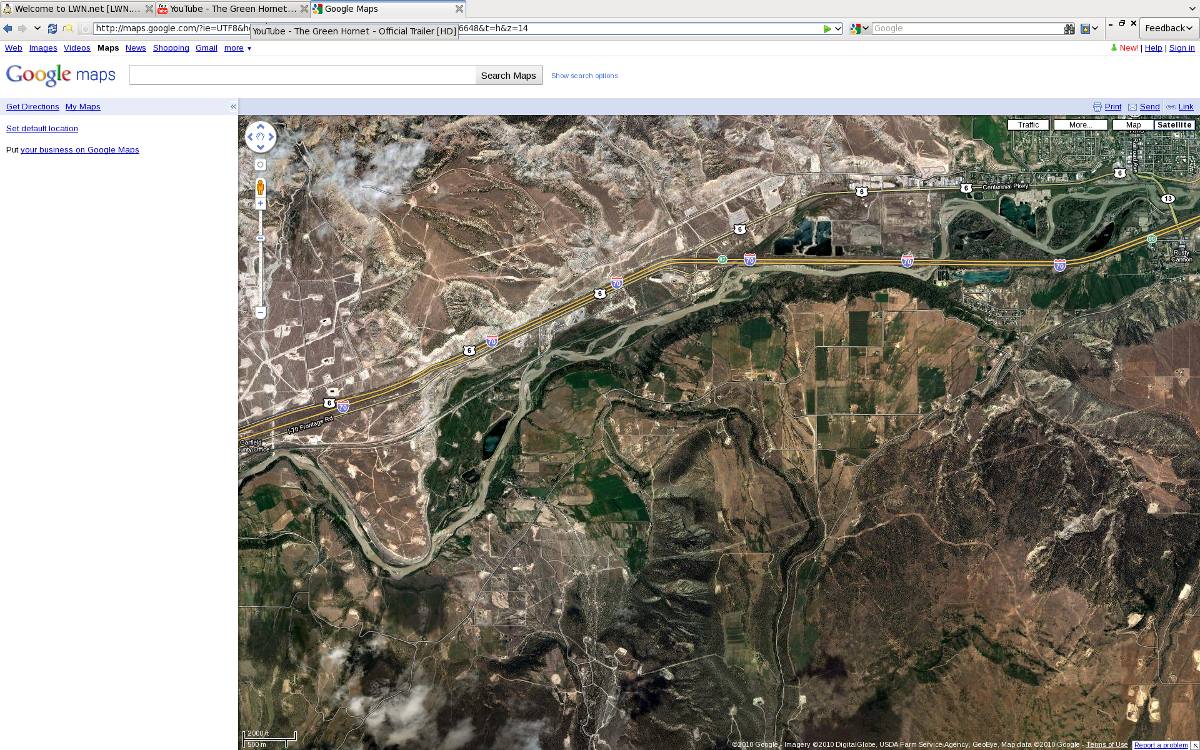
Task: Open the address bar history dropdown
Action: pos(838,28)
